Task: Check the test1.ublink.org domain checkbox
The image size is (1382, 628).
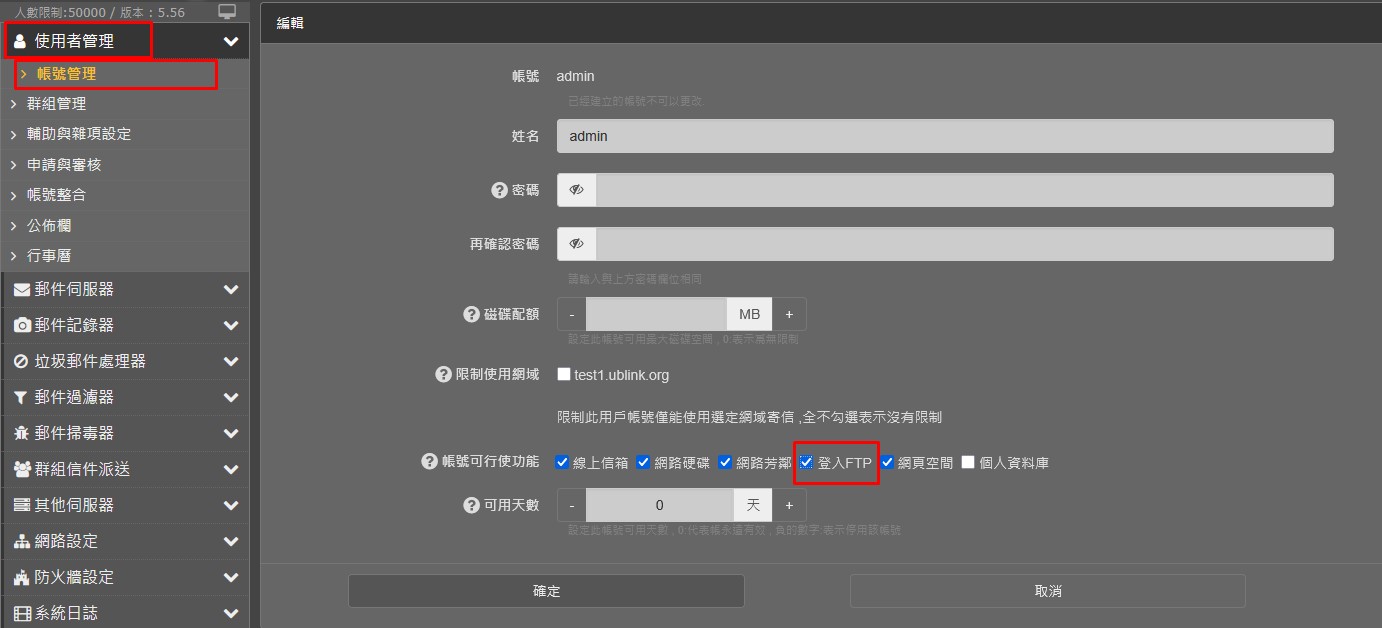Action: (x=564, y=374)
